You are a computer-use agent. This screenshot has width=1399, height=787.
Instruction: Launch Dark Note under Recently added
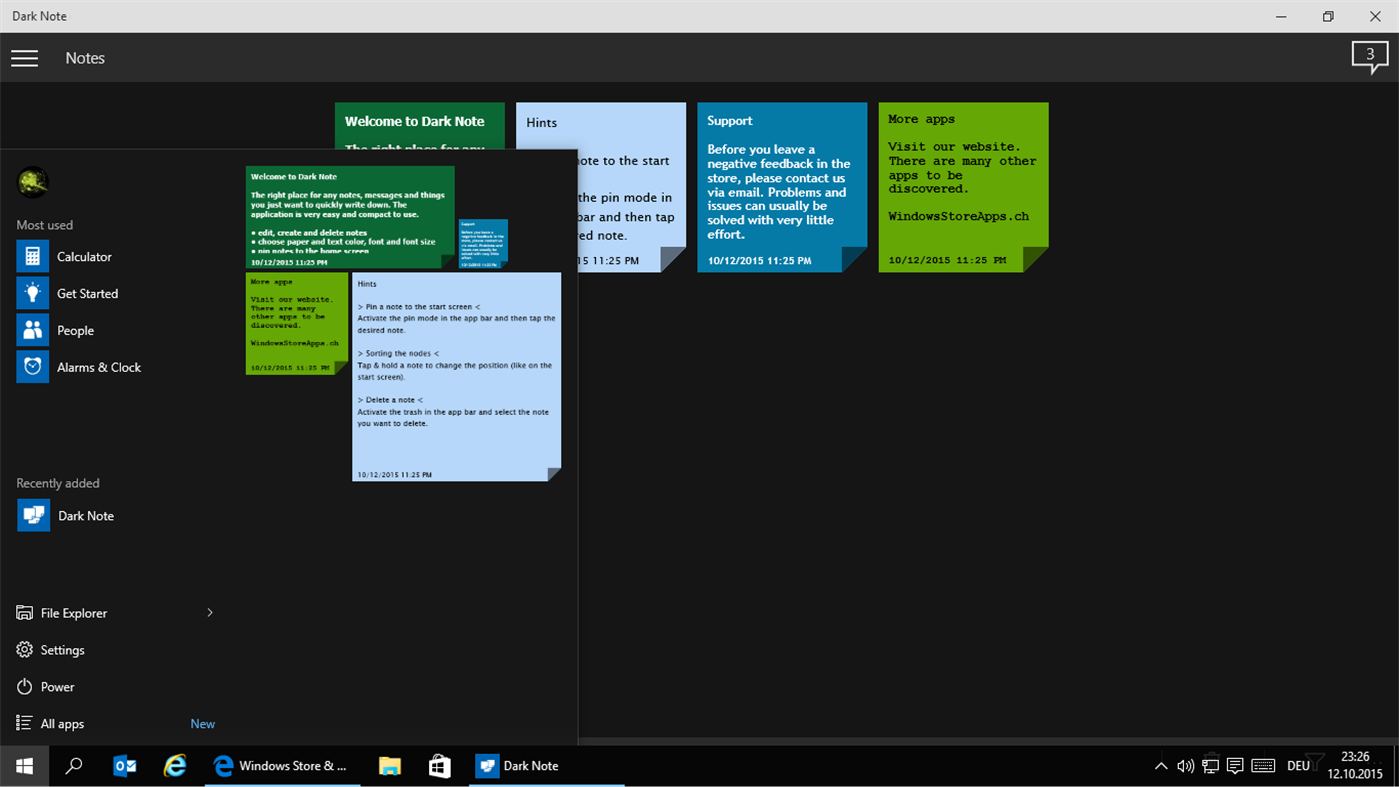[x=85, y=515]
